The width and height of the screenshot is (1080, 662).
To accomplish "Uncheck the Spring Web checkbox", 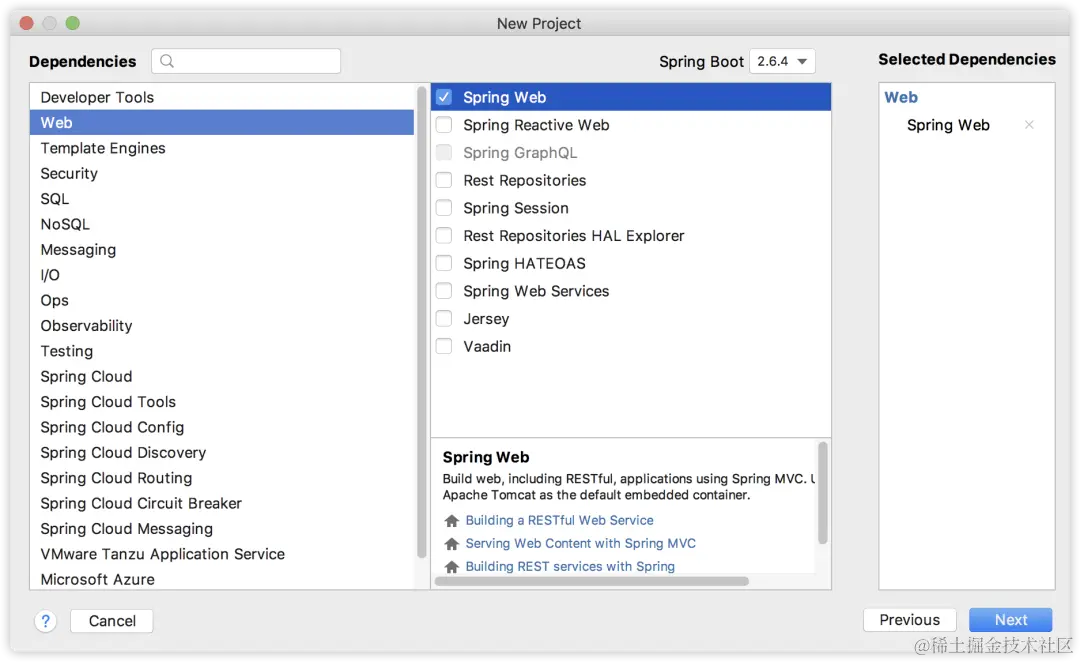I will click(x=444, y=97).
